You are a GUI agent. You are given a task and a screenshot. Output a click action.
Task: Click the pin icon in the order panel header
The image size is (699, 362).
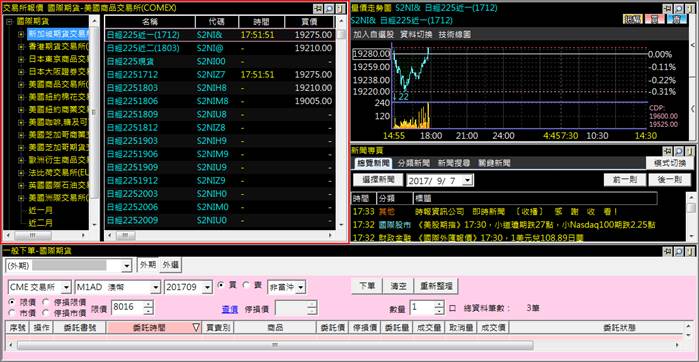[667, 251]
